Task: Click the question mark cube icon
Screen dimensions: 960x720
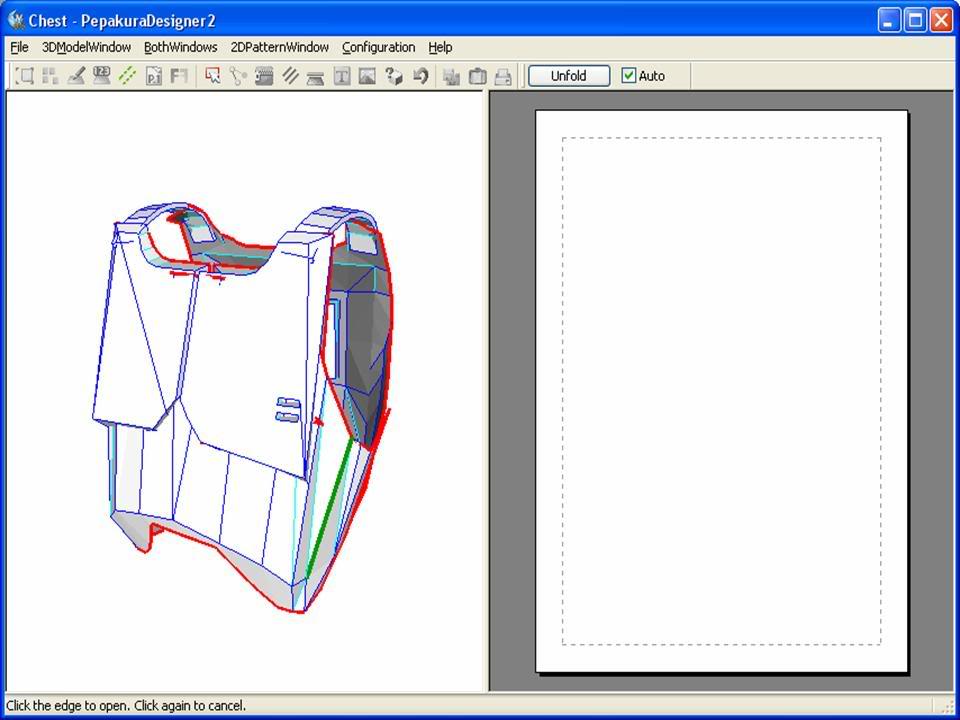Action: [394, 76]
